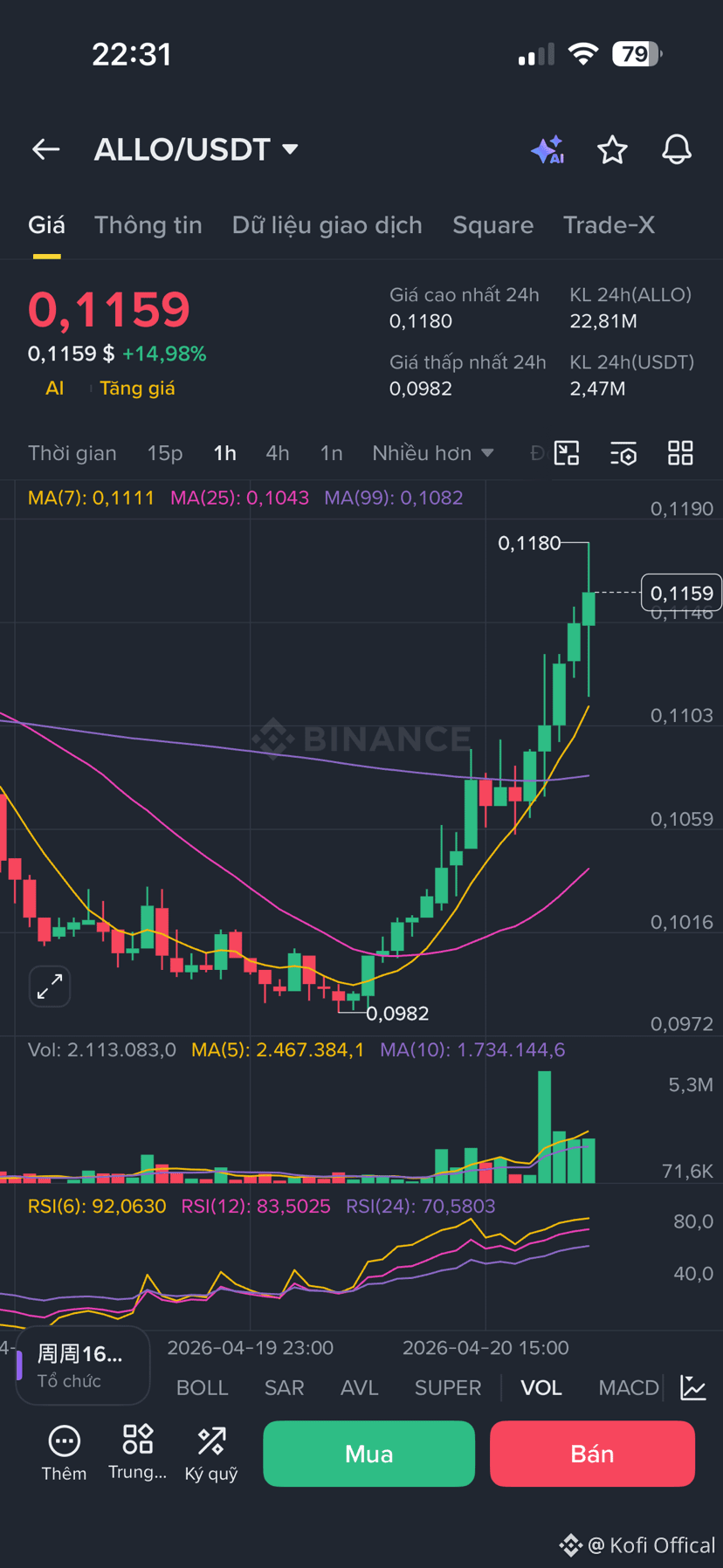This screenshot has height=1568, width=723.
Task: Tap the 24h low value 0,0982
Action: pyautogui.click(x=421, y=389)
